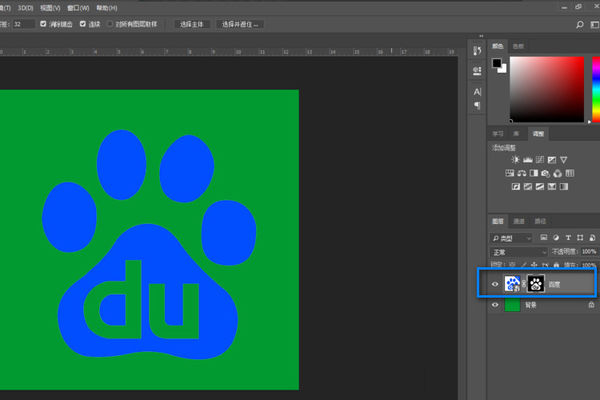Filter layers by type layers
Viewport: 600px width, 400px height.
coord(568,238)
